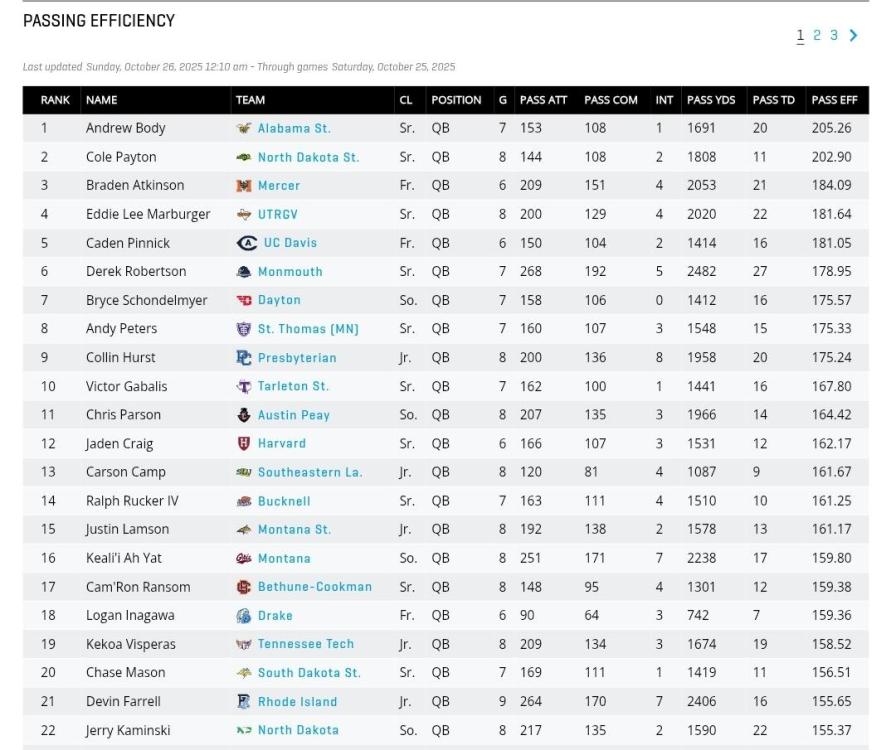Select current page 1 in pagination
896x750 pixels.
800,36
